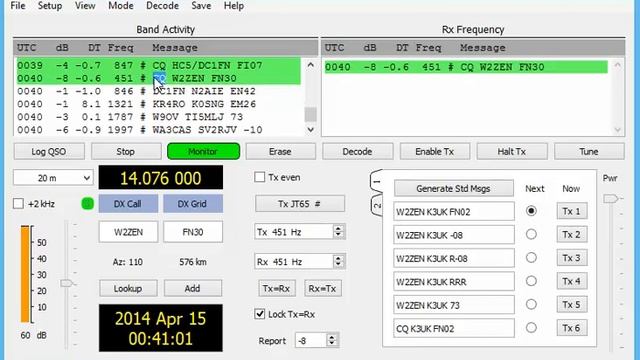The image size is (640, 360).
Task: Click the Decode button below Rx Frequency
Action: [x=357, y=151]
